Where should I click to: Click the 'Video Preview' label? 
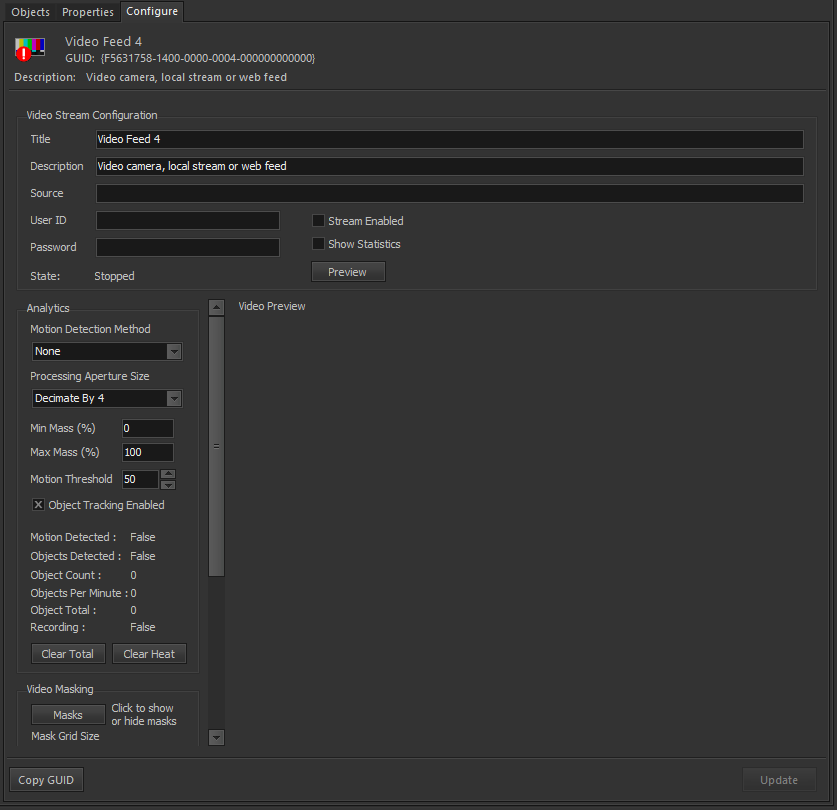coord(272,306)
